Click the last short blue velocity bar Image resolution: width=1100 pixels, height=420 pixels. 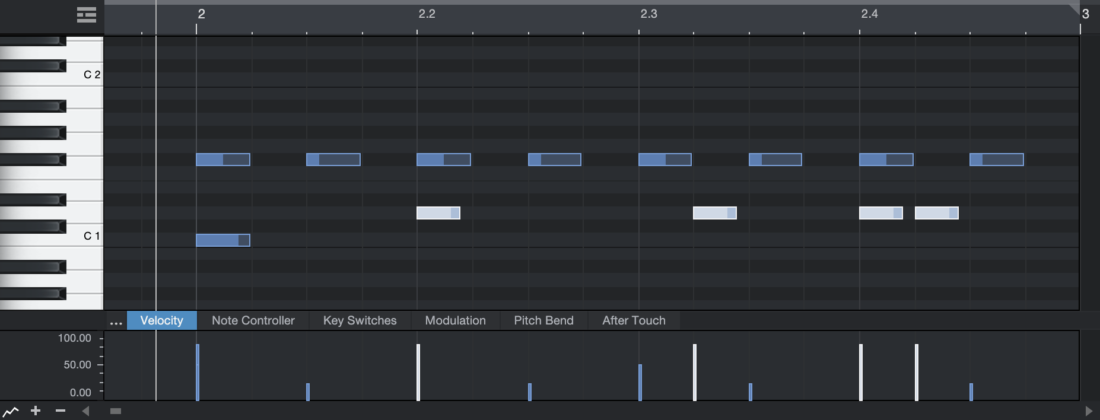pyautogui.click(x=972, y=392)
